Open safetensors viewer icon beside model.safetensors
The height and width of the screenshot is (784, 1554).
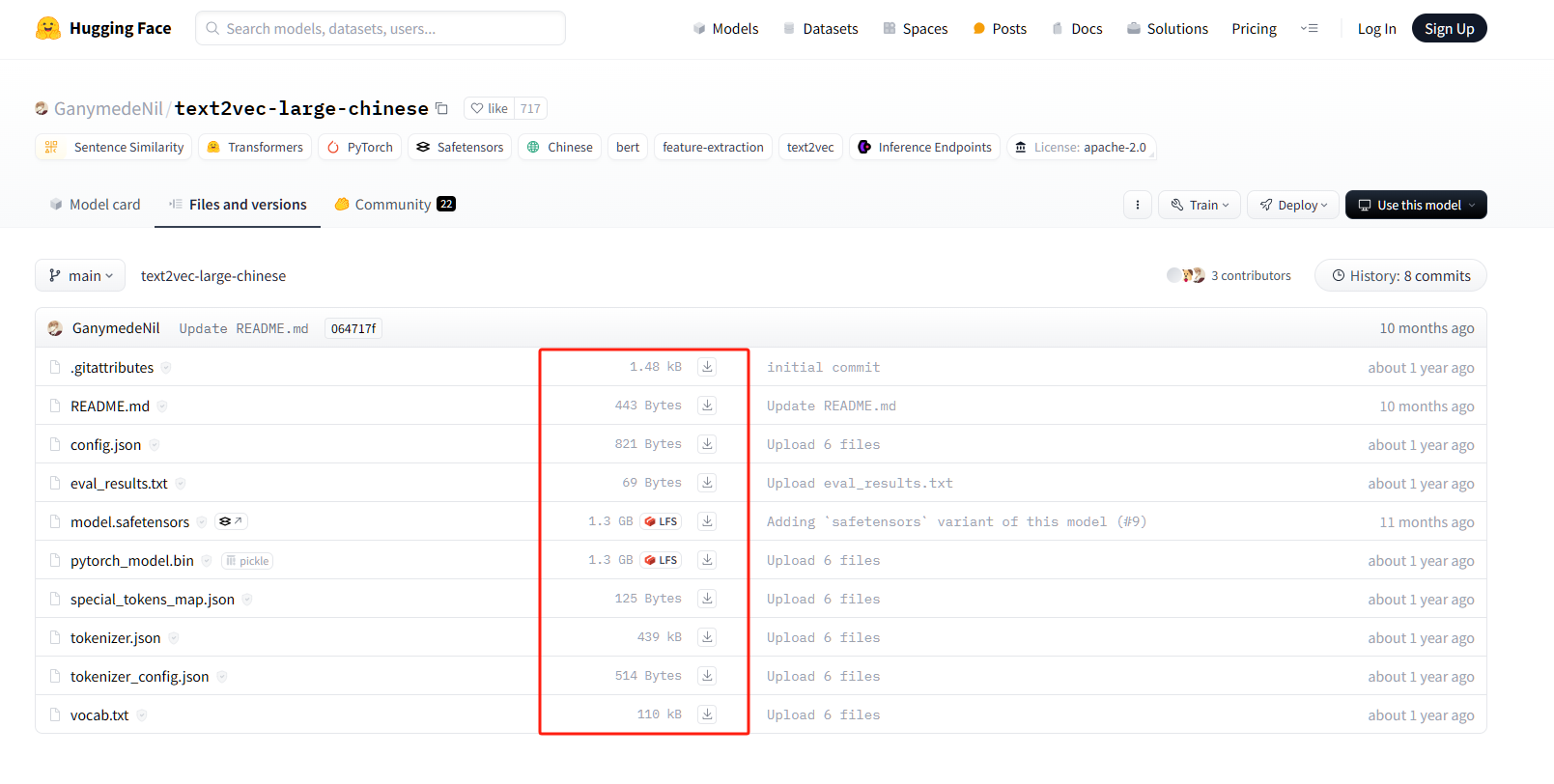click(x=231, y=521)
